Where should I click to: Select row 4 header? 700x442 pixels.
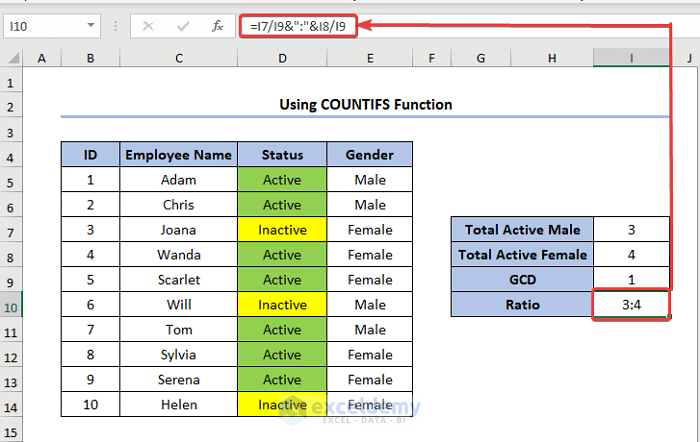12,155
